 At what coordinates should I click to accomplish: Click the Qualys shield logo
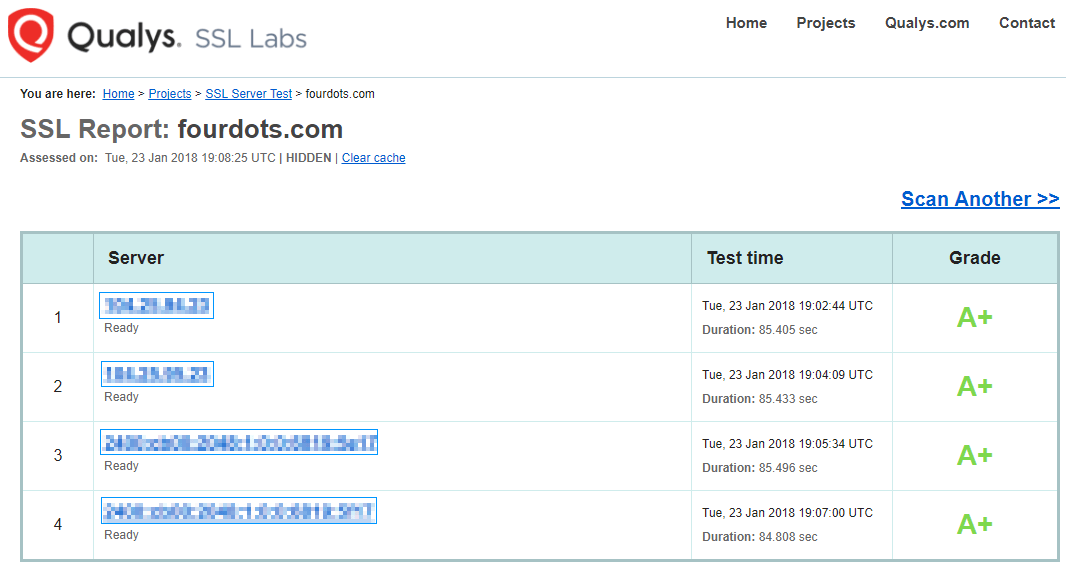(30, 35)
